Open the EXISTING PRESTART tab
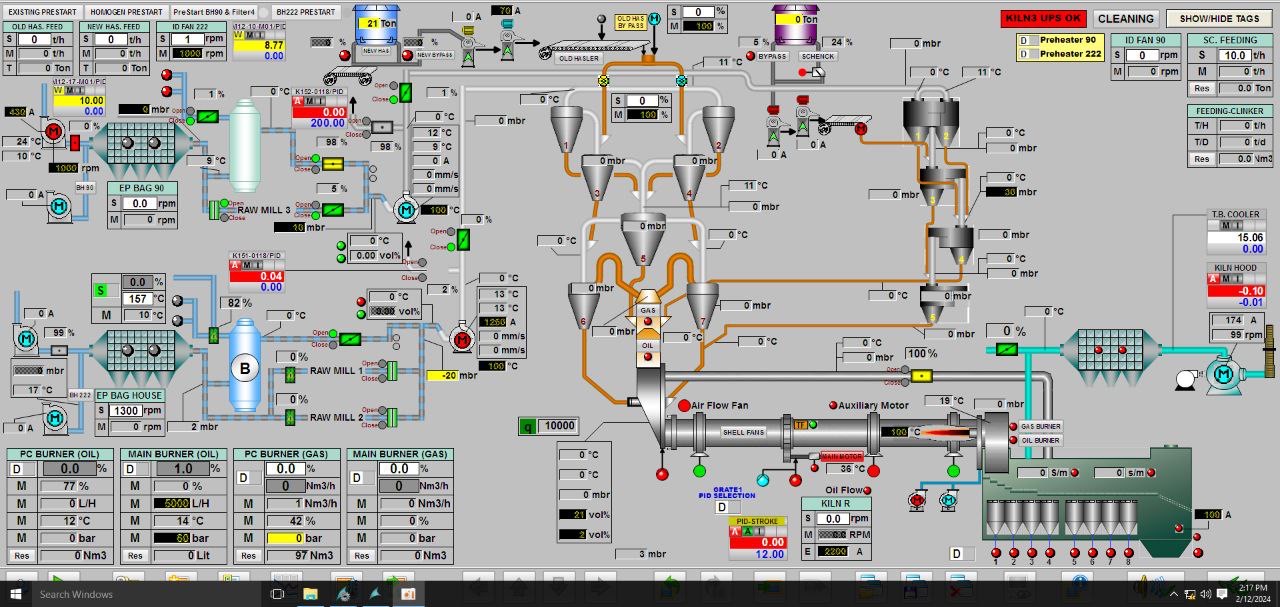The width and height of the screenshot is (1280, 607). (x=44, y=12)
